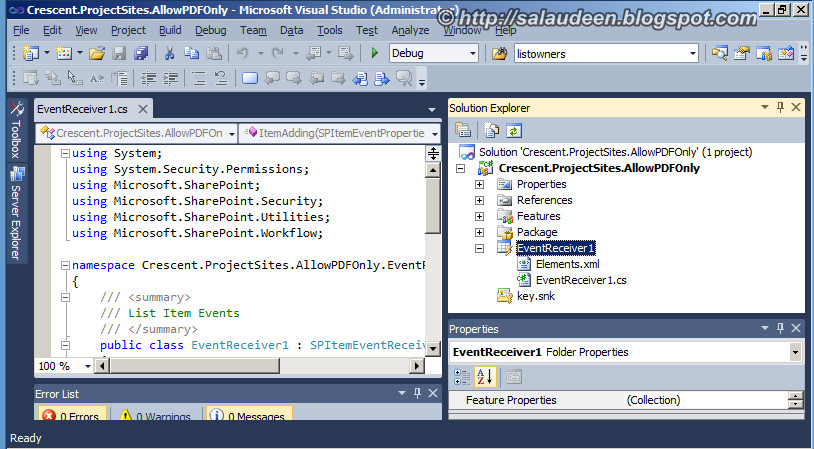Toggle the Categorized view in Properties panel
814x449 pixels.
tap(462, 377)
